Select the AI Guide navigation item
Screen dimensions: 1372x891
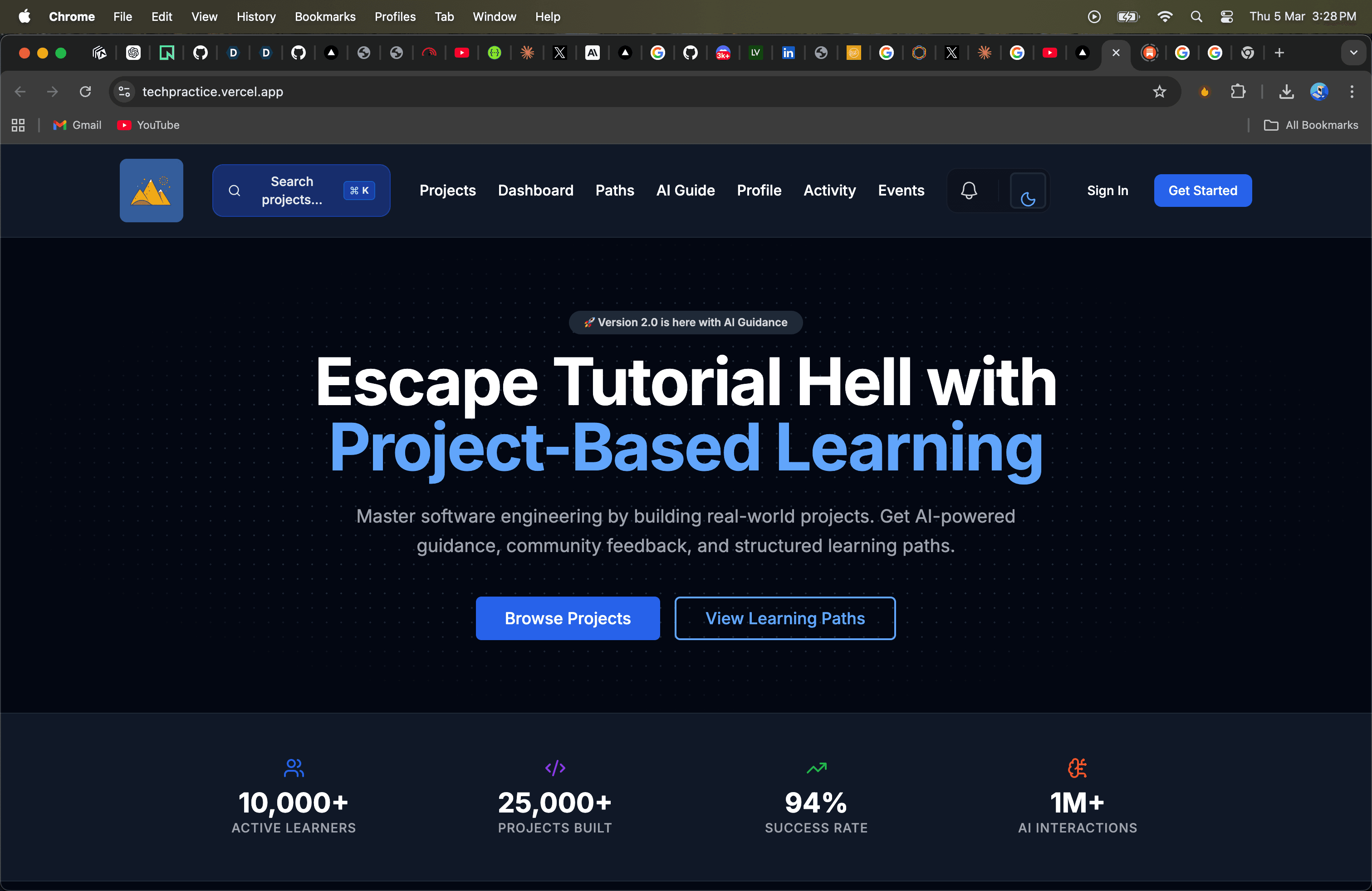pos(686,190)
